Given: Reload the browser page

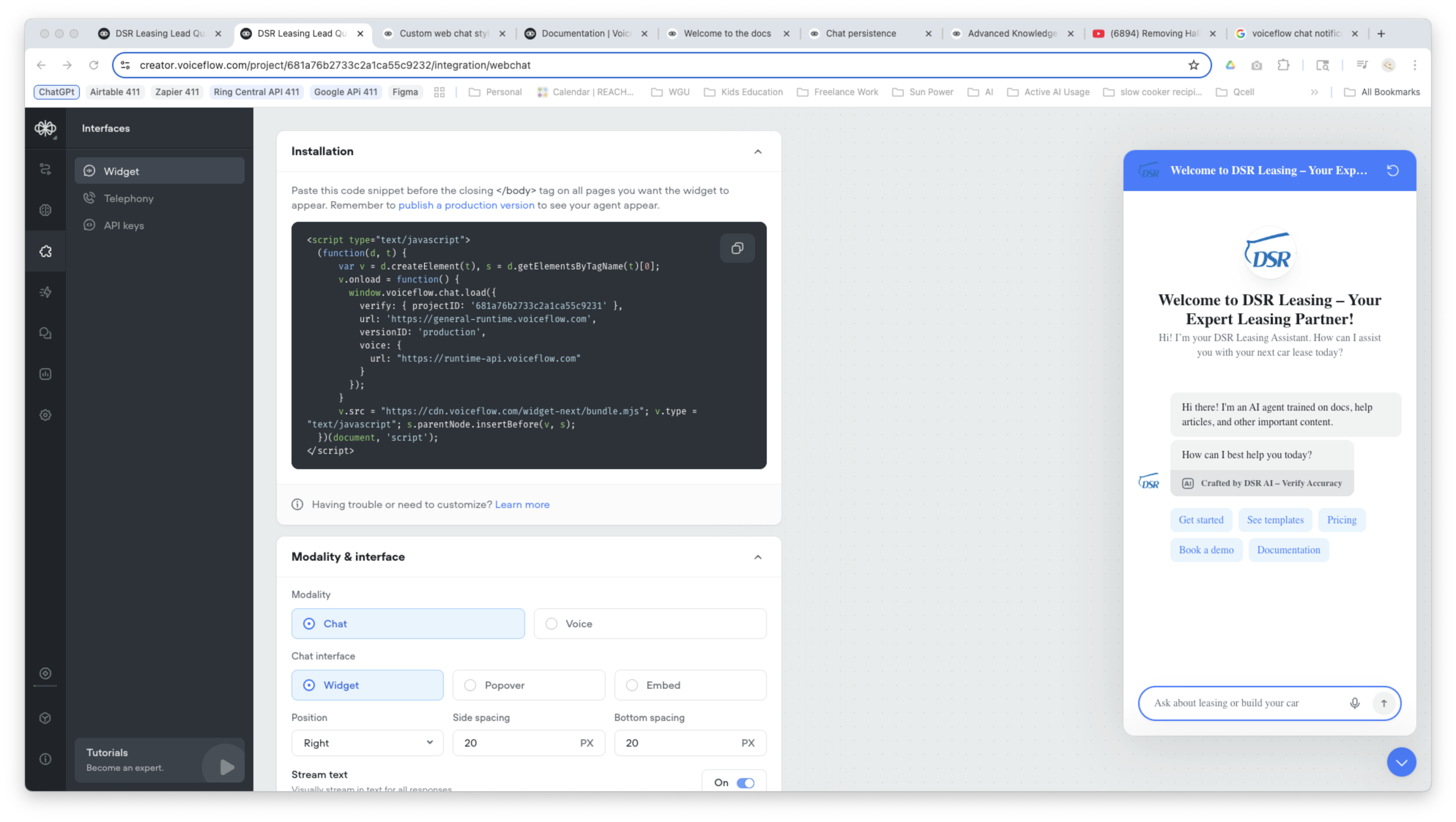Looking at the screenshot, I should (94, 65).
